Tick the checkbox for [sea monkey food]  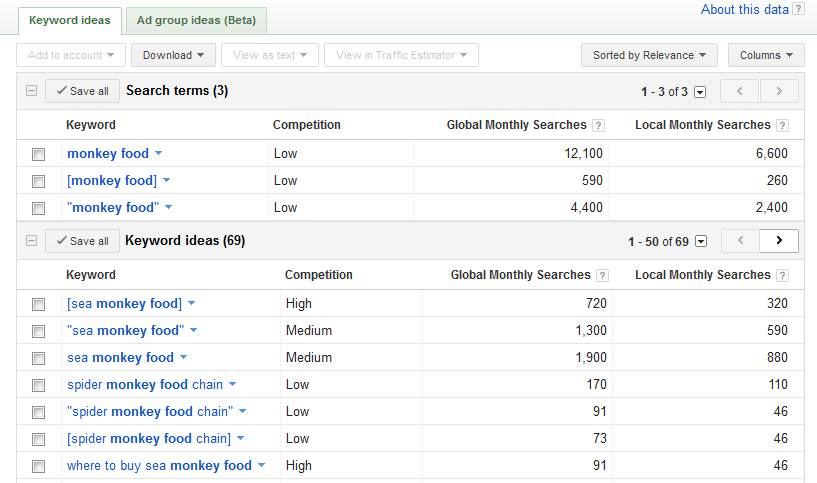(39, 304)
